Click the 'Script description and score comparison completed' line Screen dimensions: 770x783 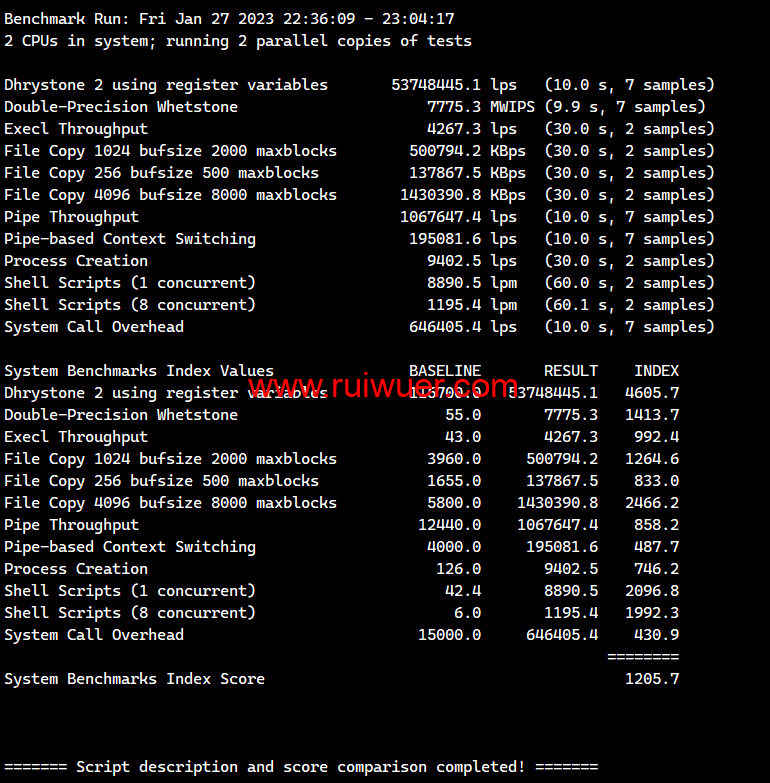[301, 767]
